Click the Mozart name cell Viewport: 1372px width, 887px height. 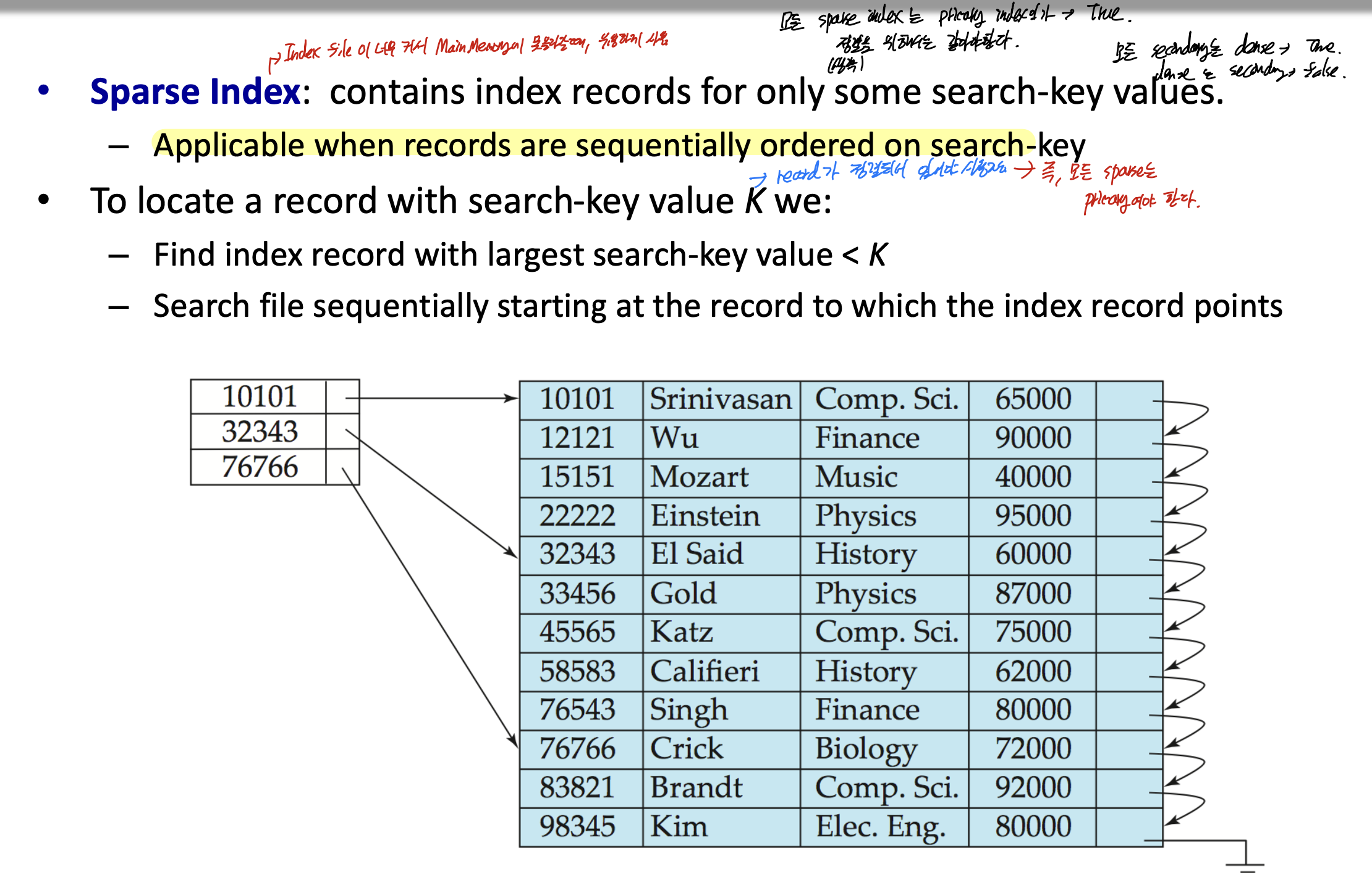coord(699,477)
